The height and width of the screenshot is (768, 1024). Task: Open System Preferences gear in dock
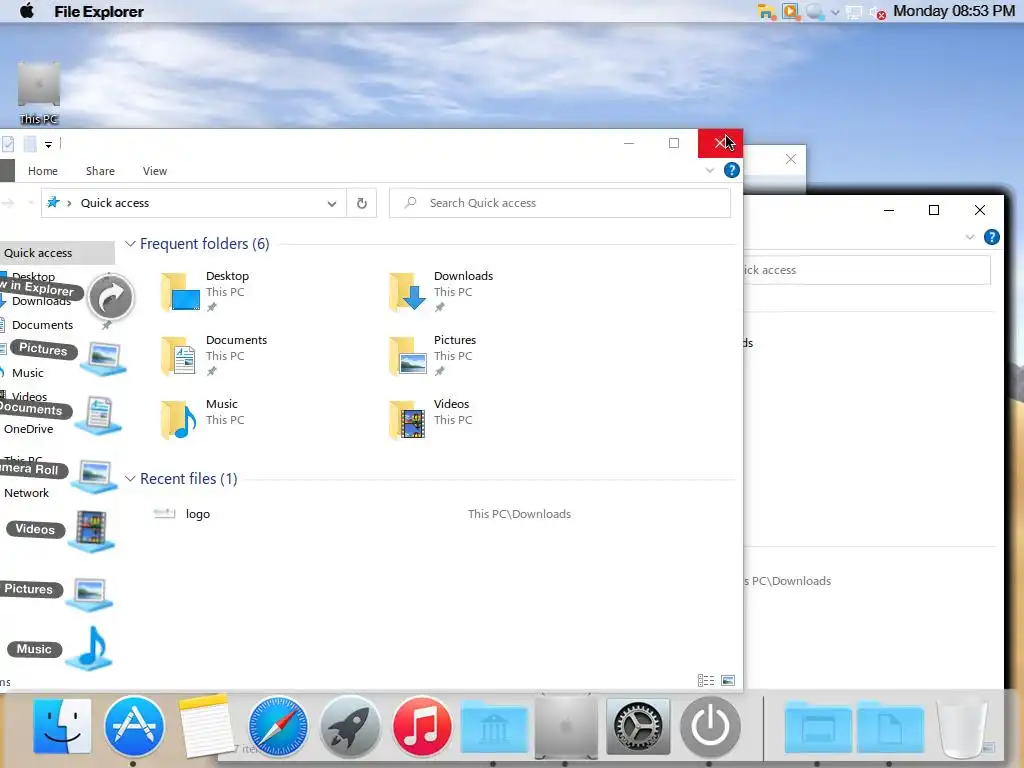638,726
